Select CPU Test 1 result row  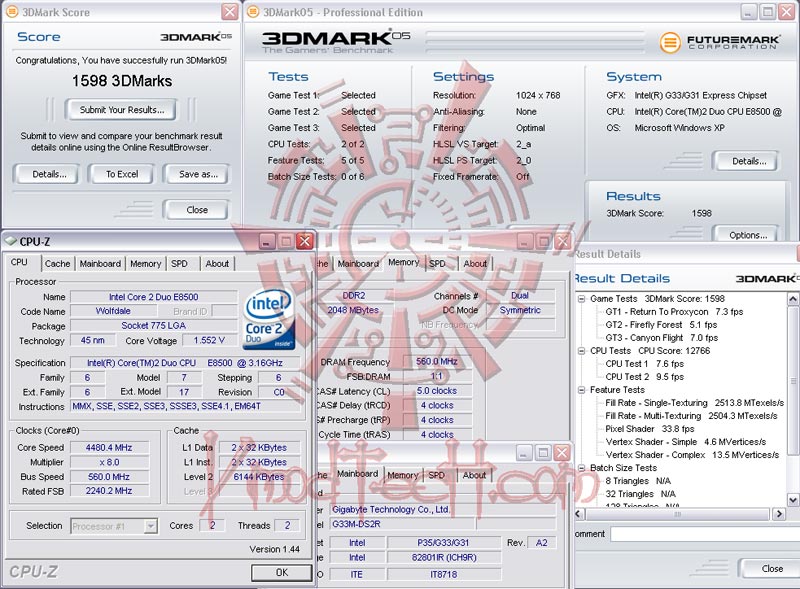pos(644,364)
